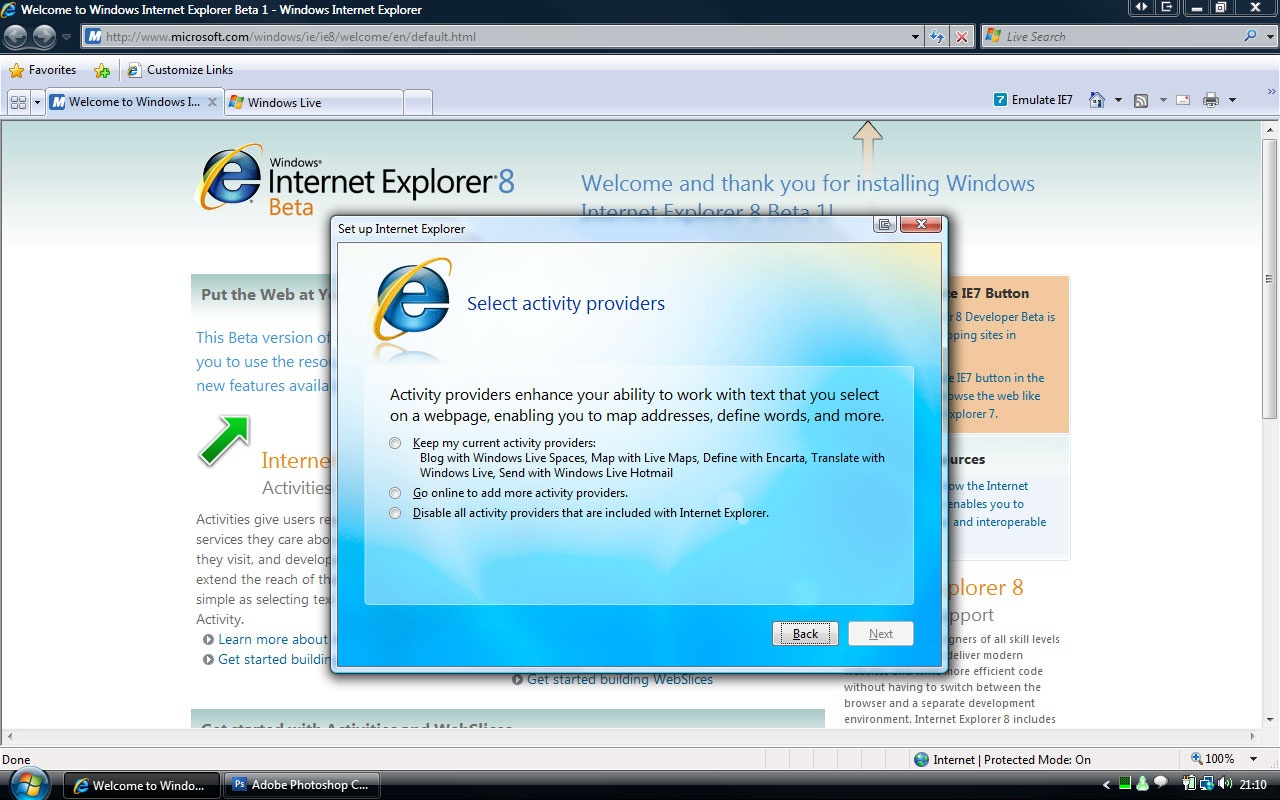Select Go online to add more providers
1280x800 pixels.
395,493
